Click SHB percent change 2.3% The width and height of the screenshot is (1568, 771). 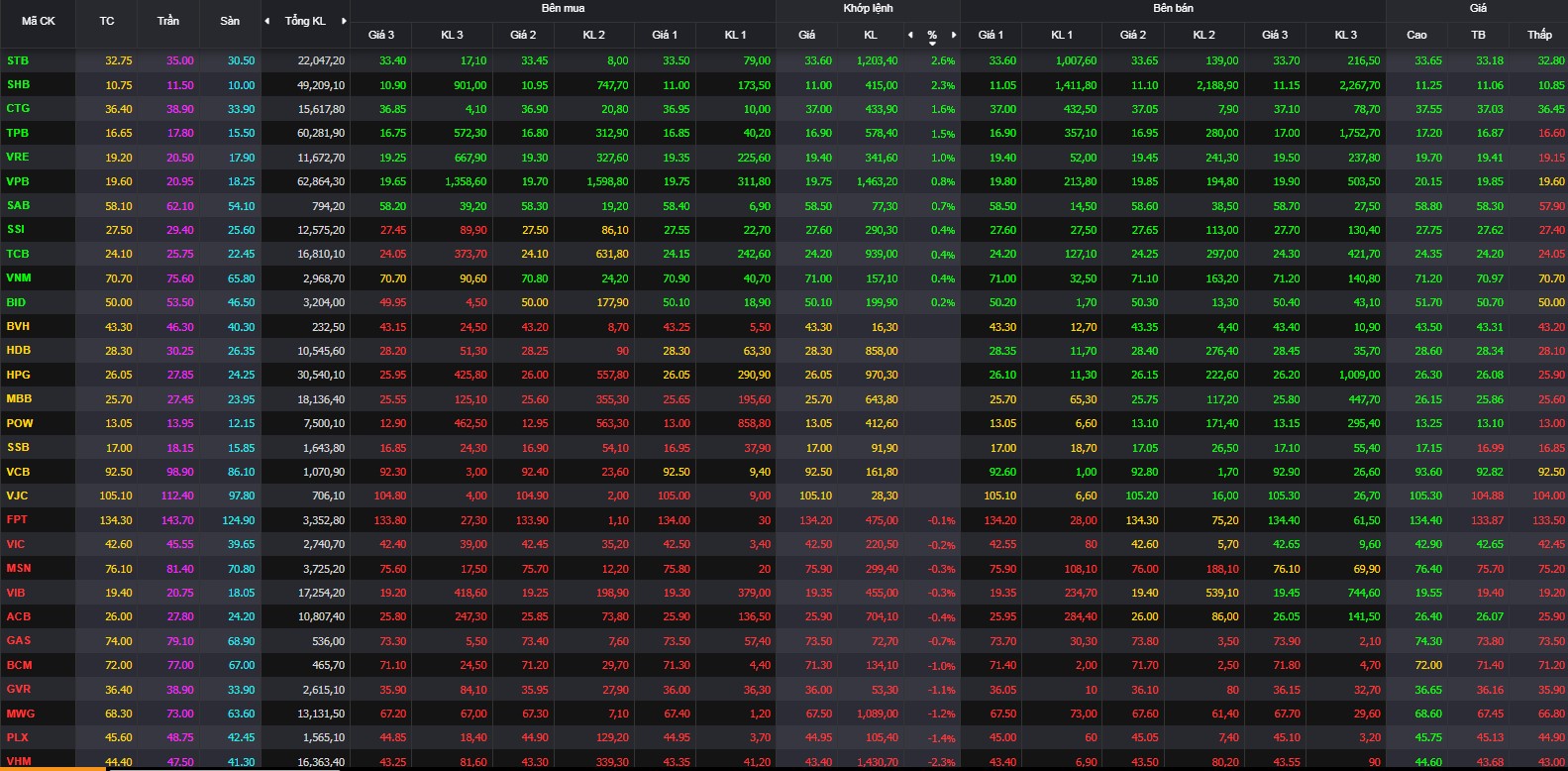point(943,85)
